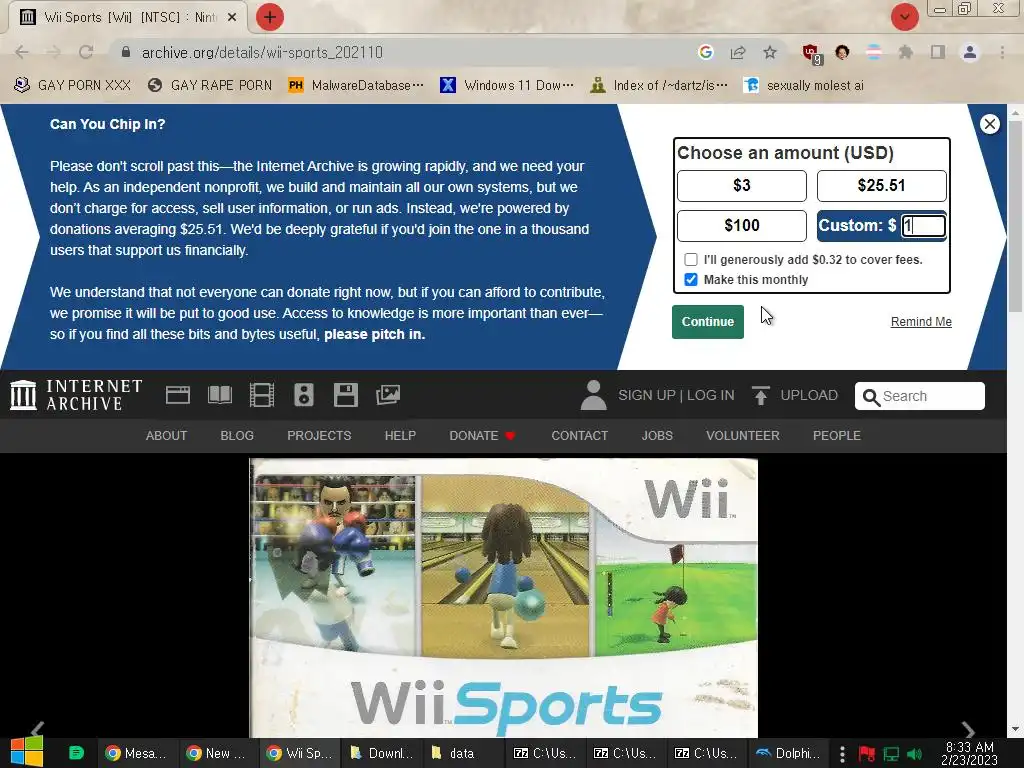
Task: Go to next carousel image arrow
Action: tap(968, 730)
